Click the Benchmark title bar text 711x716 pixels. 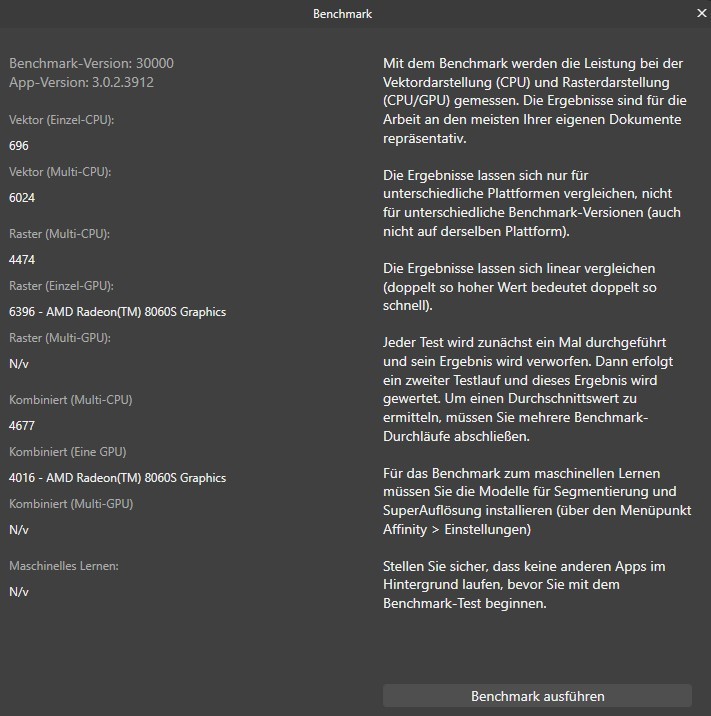pyautogui.click(x=342, y=14)
